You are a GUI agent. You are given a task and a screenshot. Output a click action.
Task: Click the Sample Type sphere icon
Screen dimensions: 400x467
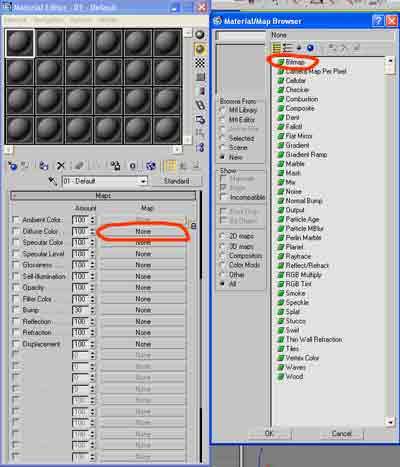tap(200, 35)
